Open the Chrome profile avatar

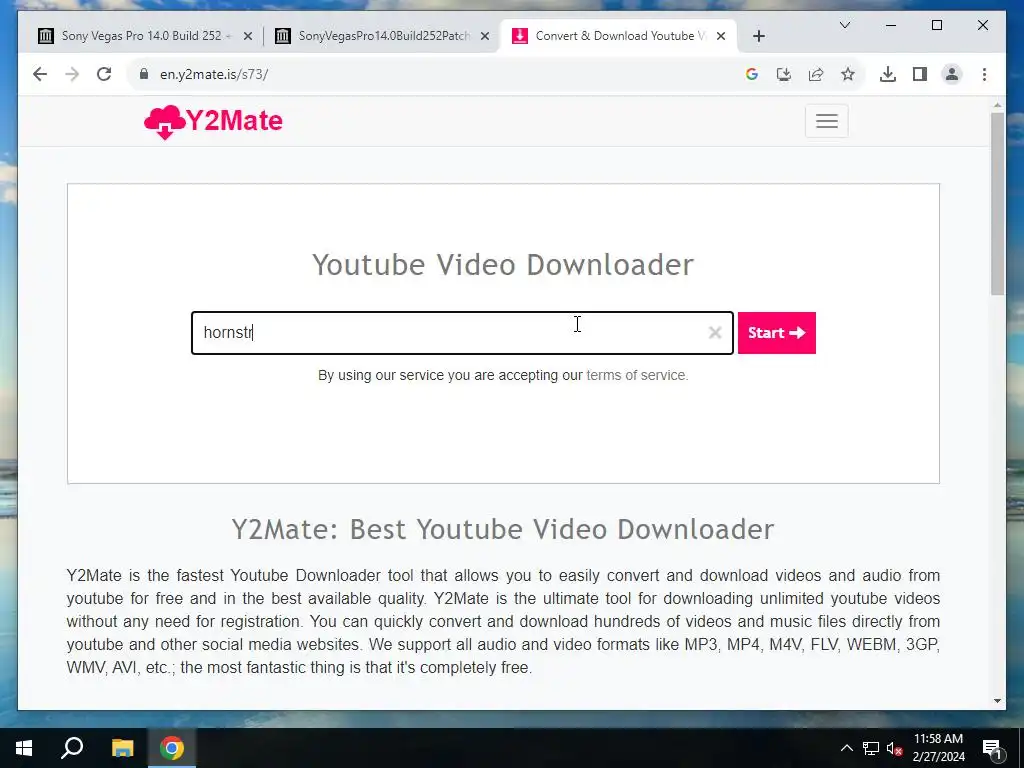(952, 74)
